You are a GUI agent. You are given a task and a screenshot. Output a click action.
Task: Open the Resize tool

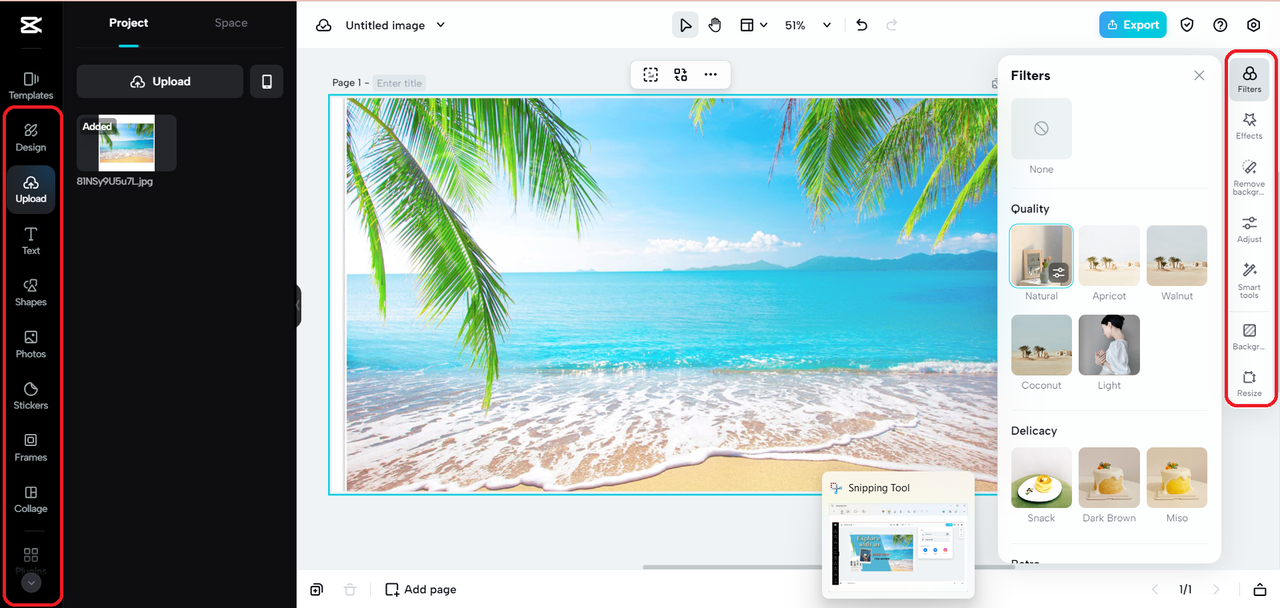click(1249, 384)
